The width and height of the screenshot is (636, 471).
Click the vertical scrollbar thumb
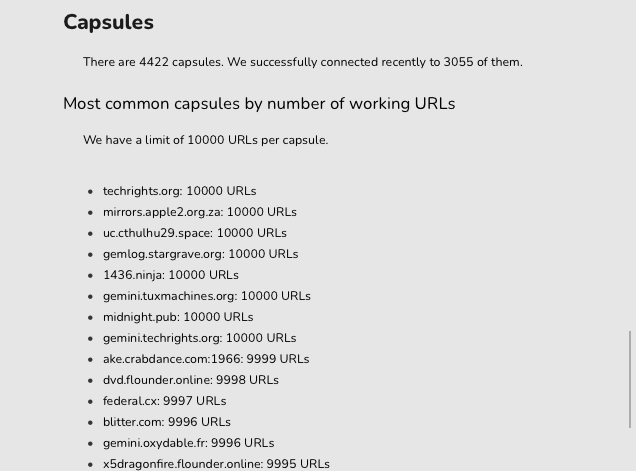coord(630,379)
